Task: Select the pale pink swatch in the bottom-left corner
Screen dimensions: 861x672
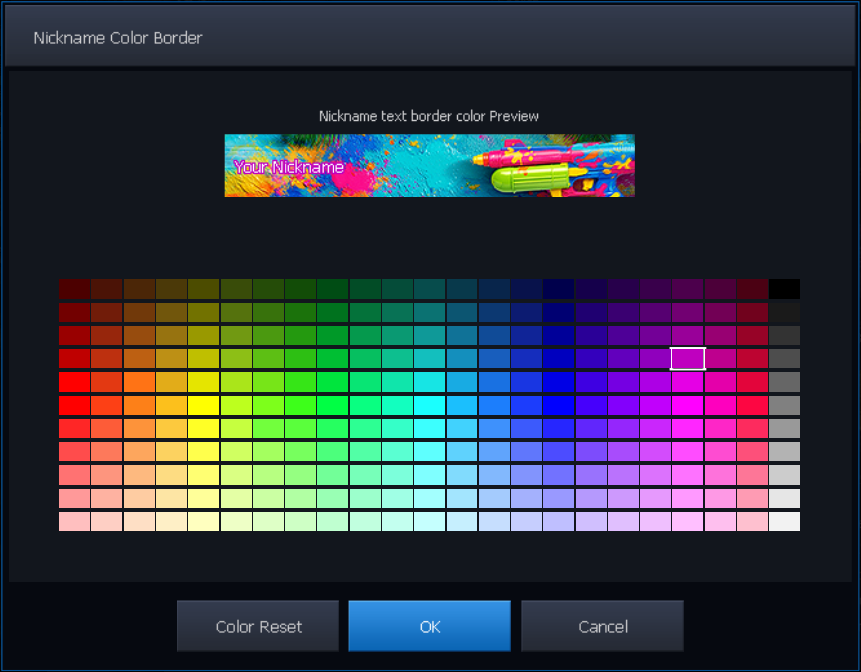Action: (74, 521)
